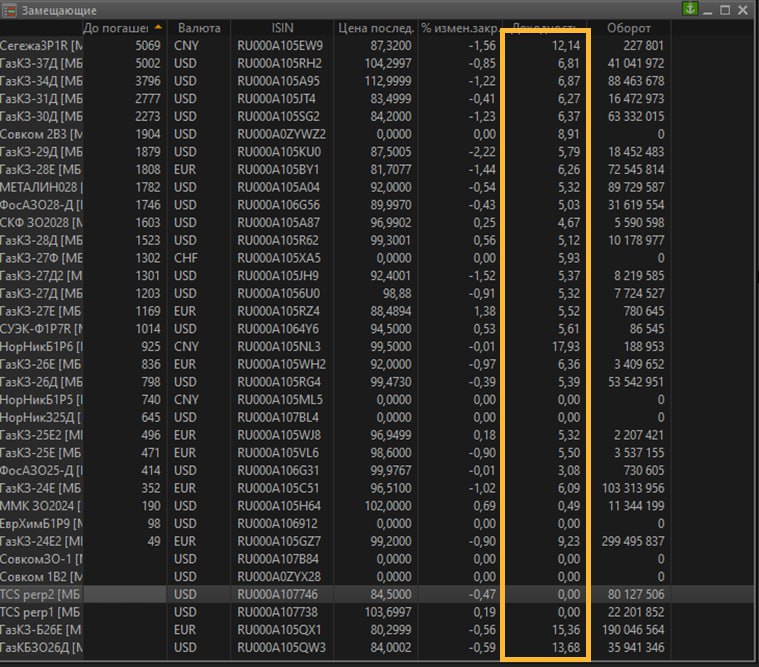Click EUR currency in ГазКЗ-28Е row
Image resolution: width=759 pixels, height=667 pixels.
point(185,169)
